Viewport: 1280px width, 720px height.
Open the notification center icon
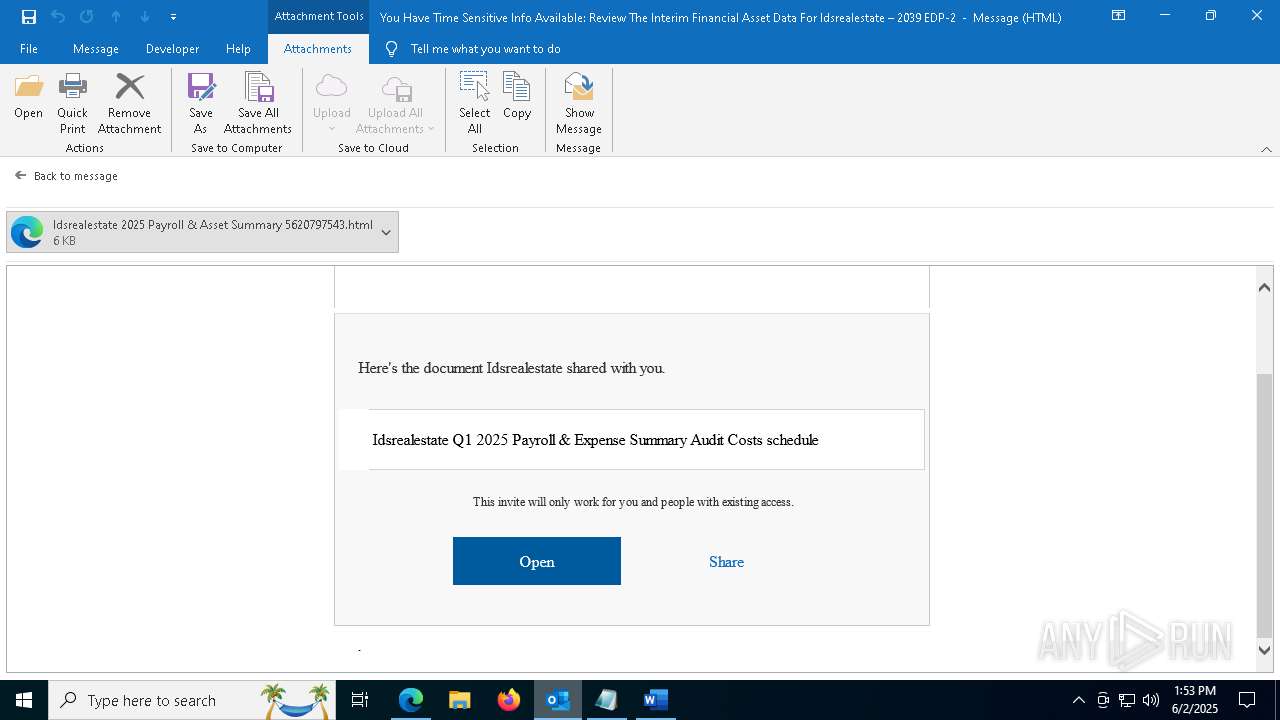pyautogui.click(x=1247, y=700)
